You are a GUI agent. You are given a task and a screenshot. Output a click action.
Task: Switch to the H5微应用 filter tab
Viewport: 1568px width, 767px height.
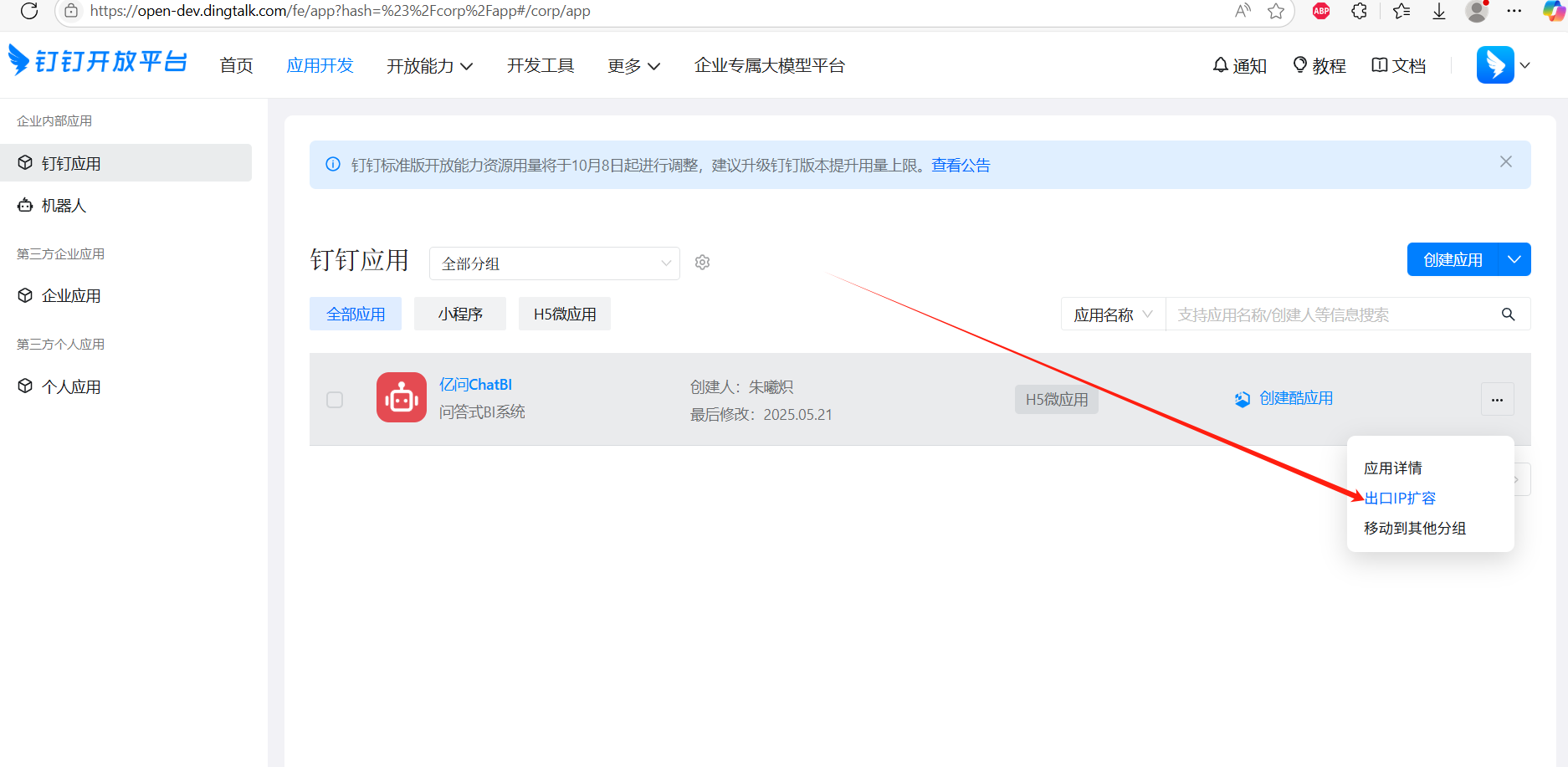pyautogui.click(x=564, y=314)
